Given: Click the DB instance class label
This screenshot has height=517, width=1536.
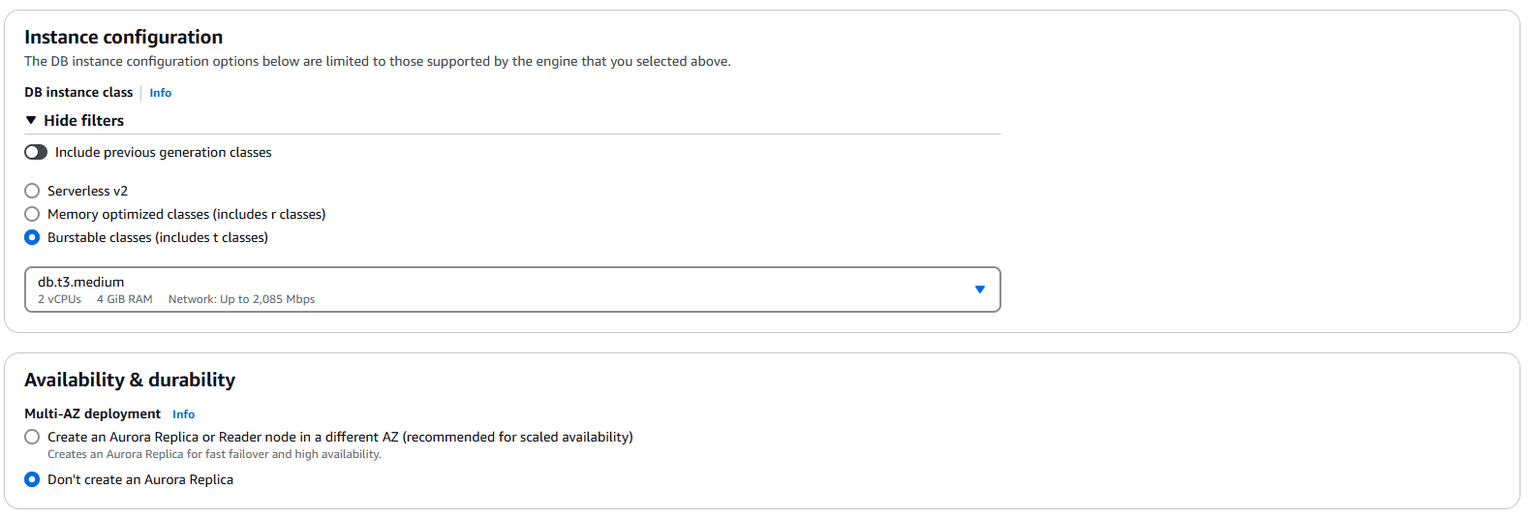Looking at the screenshot, I should coord(78,92).
